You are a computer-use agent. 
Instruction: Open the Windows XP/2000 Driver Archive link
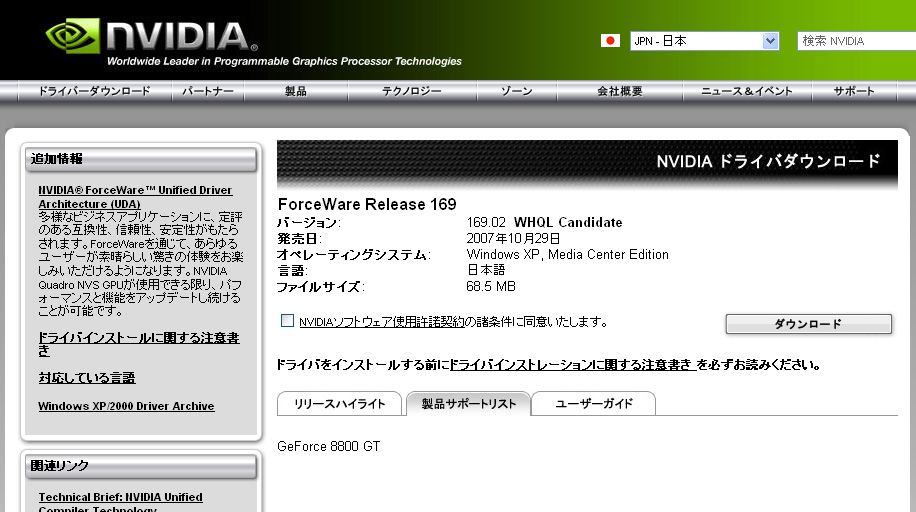click(126, 406)
